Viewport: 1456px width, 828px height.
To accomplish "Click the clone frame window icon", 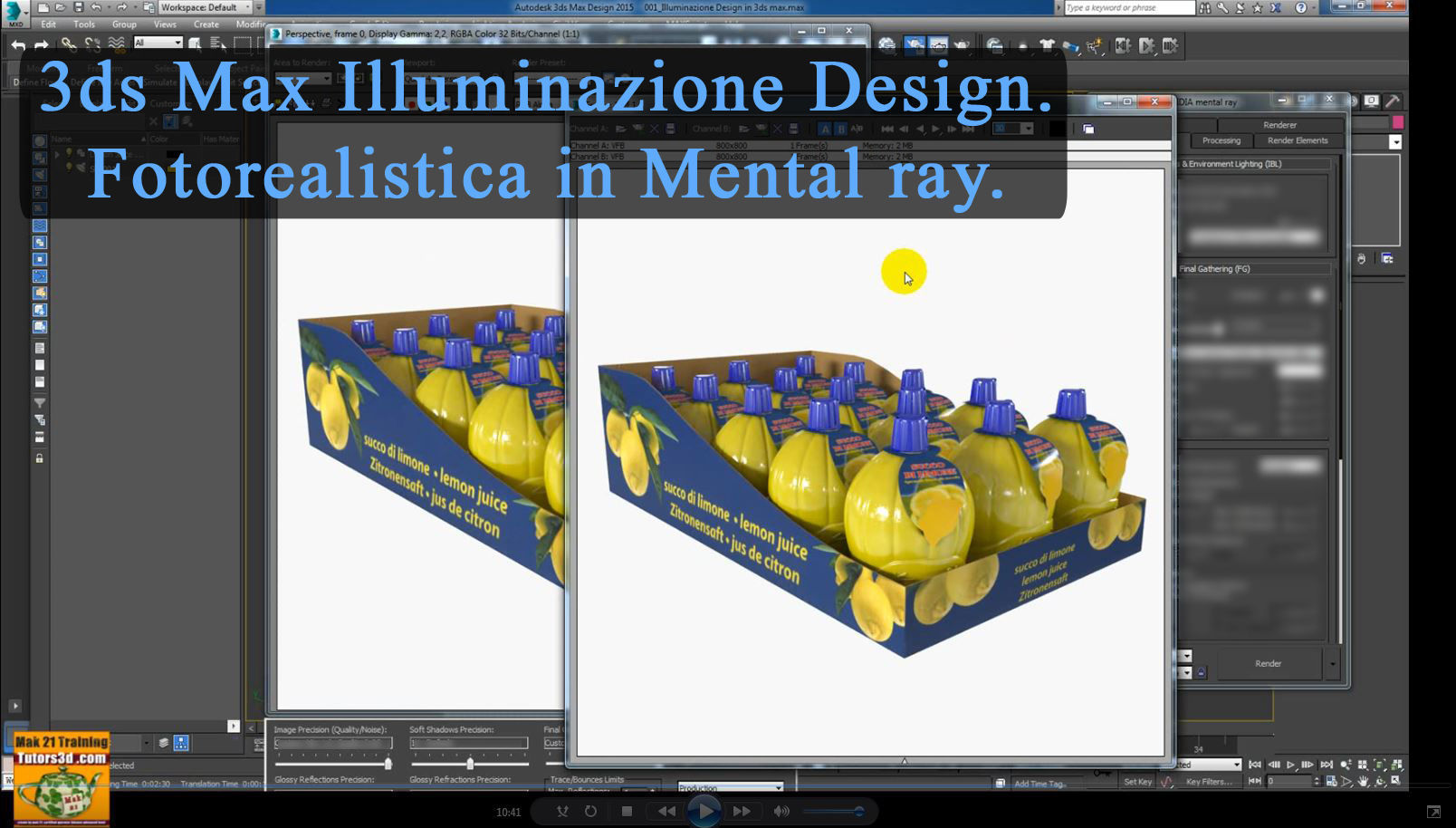I will (x=1088, y=130).
